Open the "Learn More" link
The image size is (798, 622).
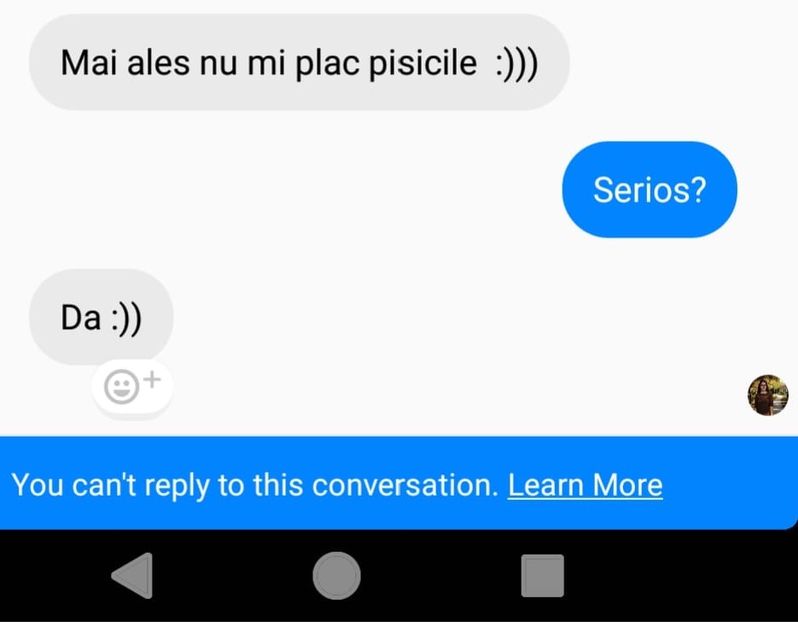point(585,485)
